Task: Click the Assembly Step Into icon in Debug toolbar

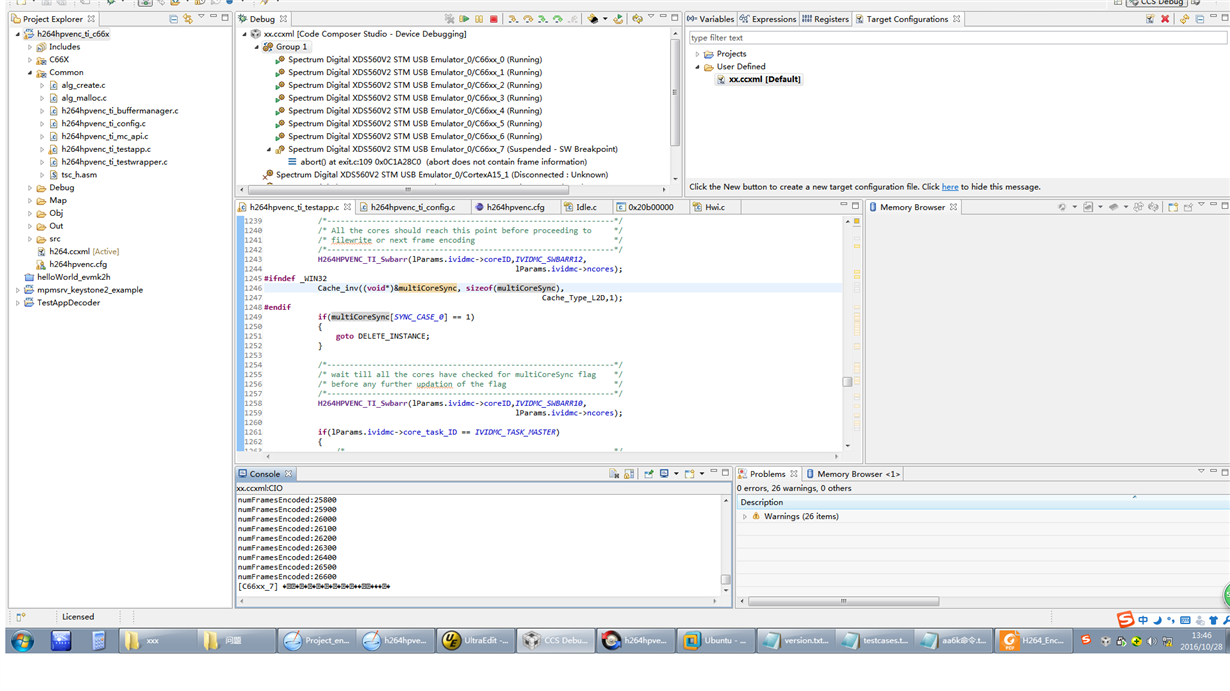Action: (x=543, y=19)
